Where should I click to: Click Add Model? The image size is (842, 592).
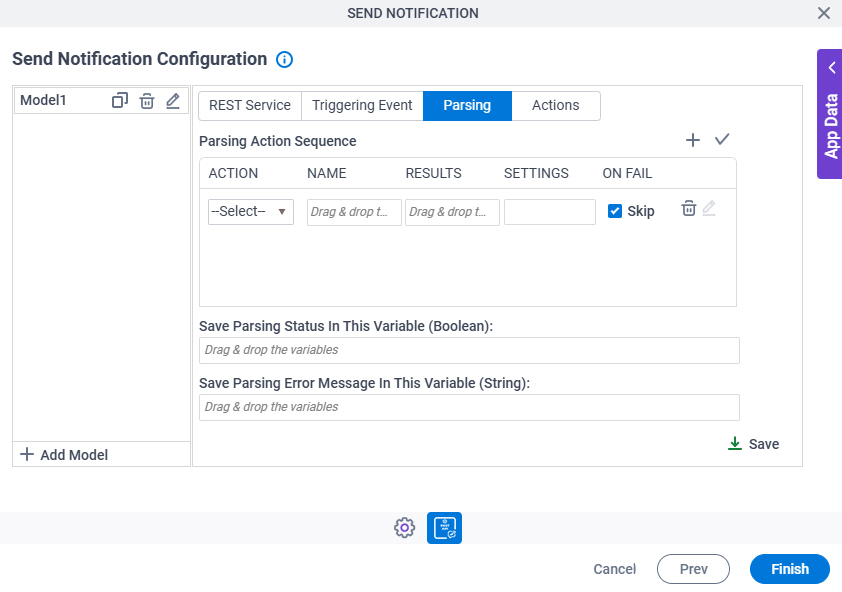64,454
